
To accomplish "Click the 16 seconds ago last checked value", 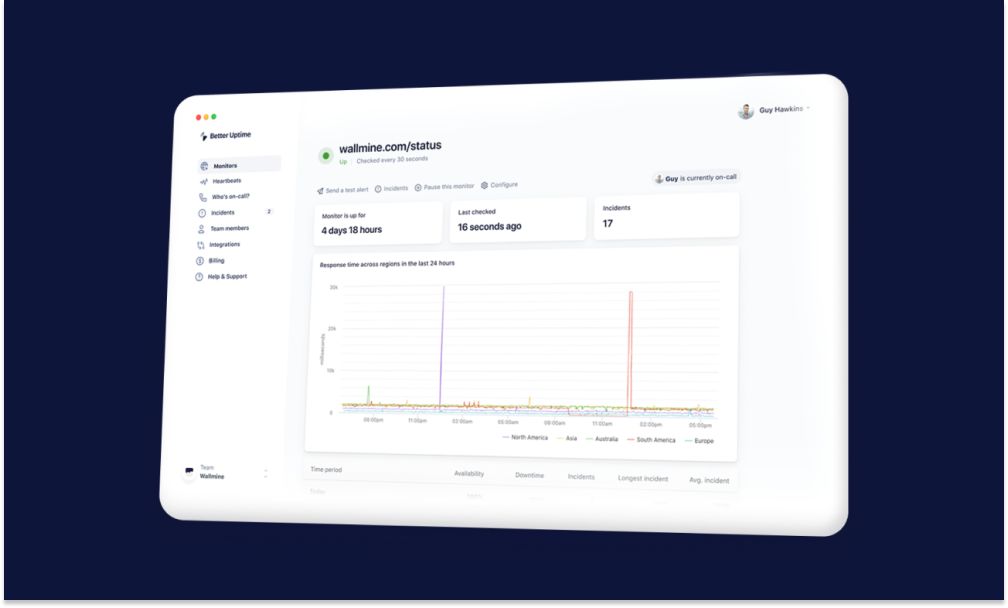I will click(x=489, y=227).
